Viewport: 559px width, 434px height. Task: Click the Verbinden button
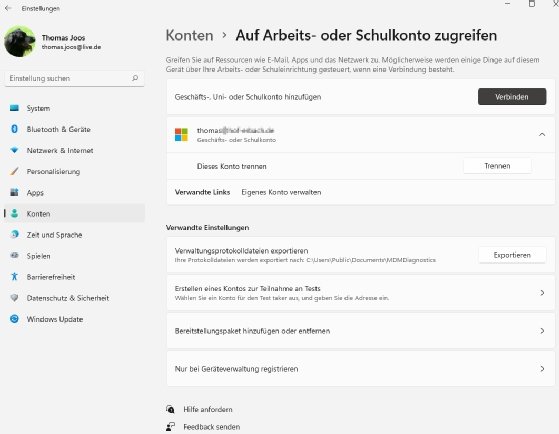coord(512,97)
